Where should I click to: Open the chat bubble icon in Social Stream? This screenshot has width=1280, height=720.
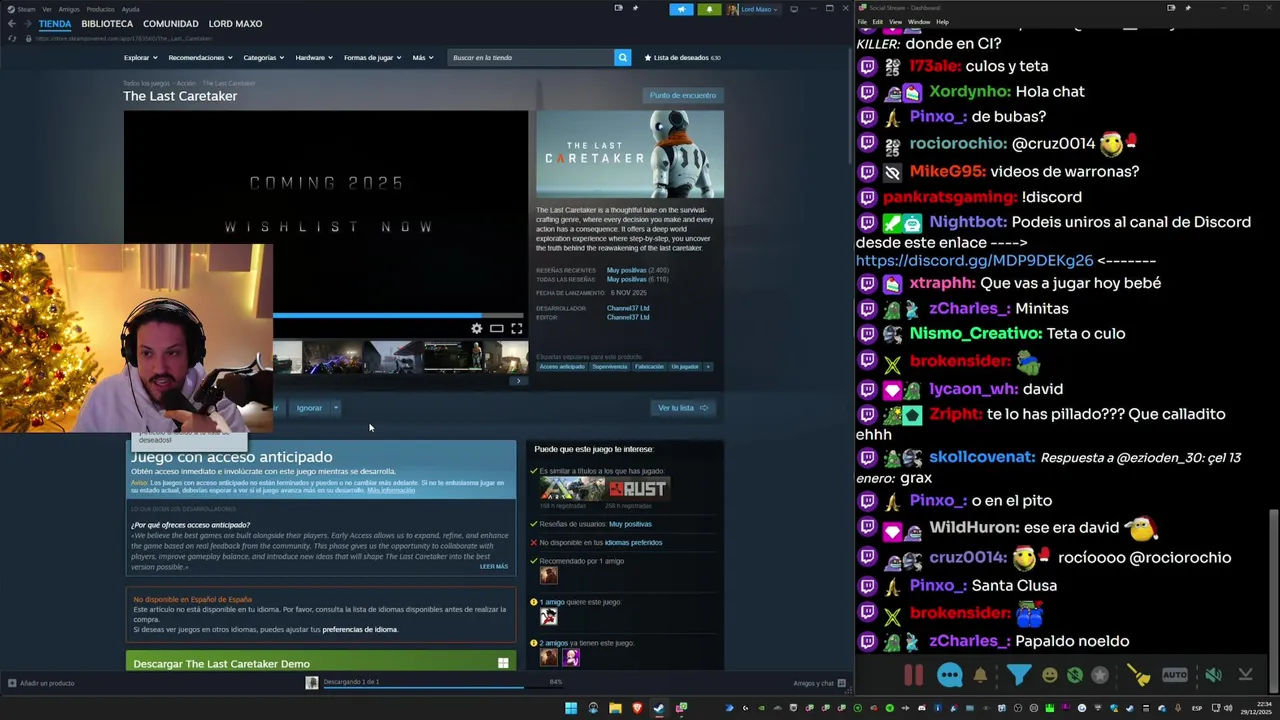pos(950,675)
